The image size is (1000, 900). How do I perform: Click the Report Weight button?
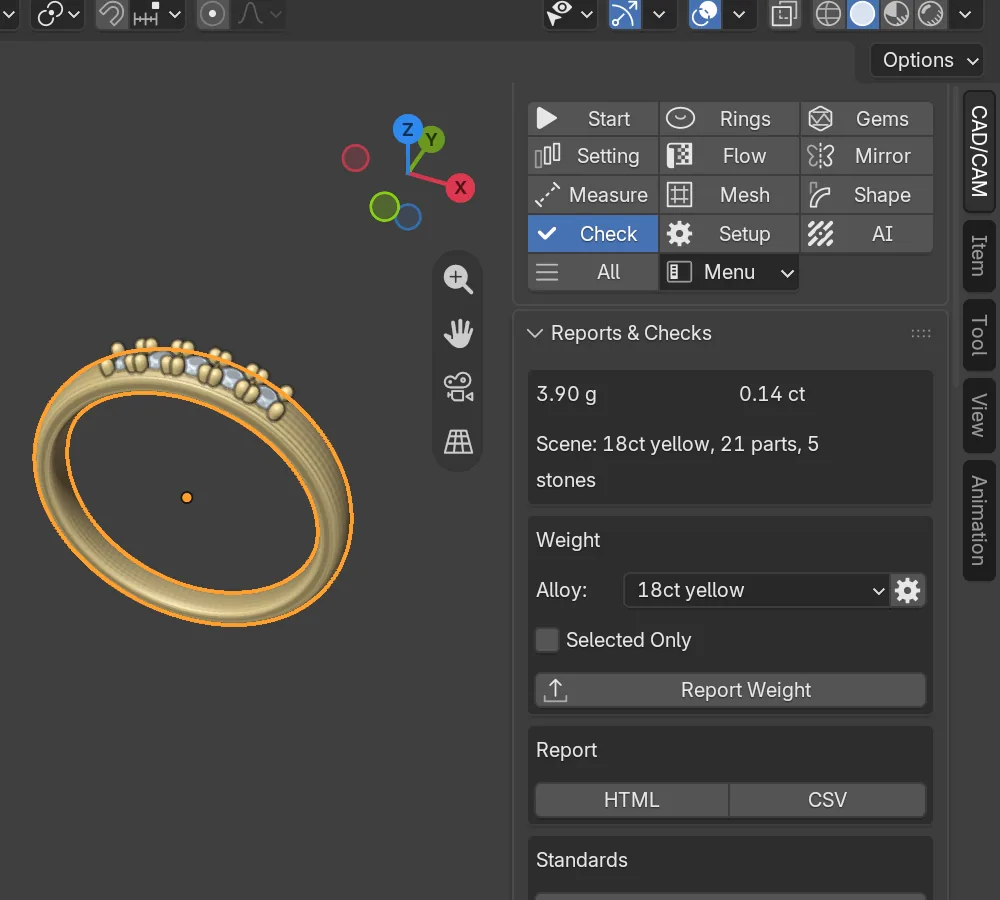pos(730,690)
